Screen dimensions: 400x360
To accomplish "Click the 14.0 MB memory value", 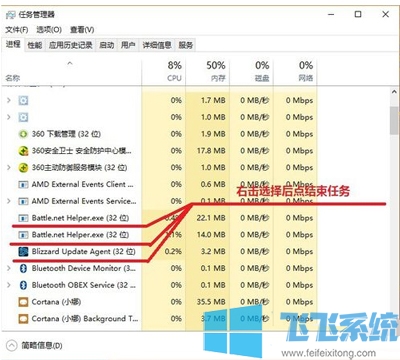I will pos(211,235).
